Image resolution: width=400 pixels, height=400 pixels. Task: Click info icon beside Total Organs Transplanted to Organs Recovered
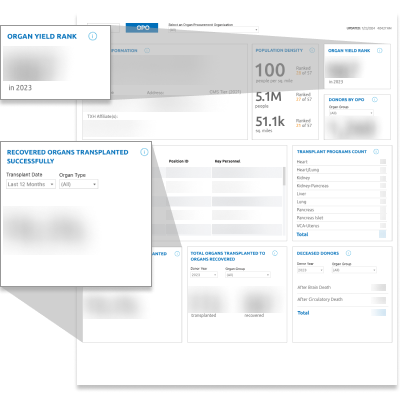click(x=275, y=253)
